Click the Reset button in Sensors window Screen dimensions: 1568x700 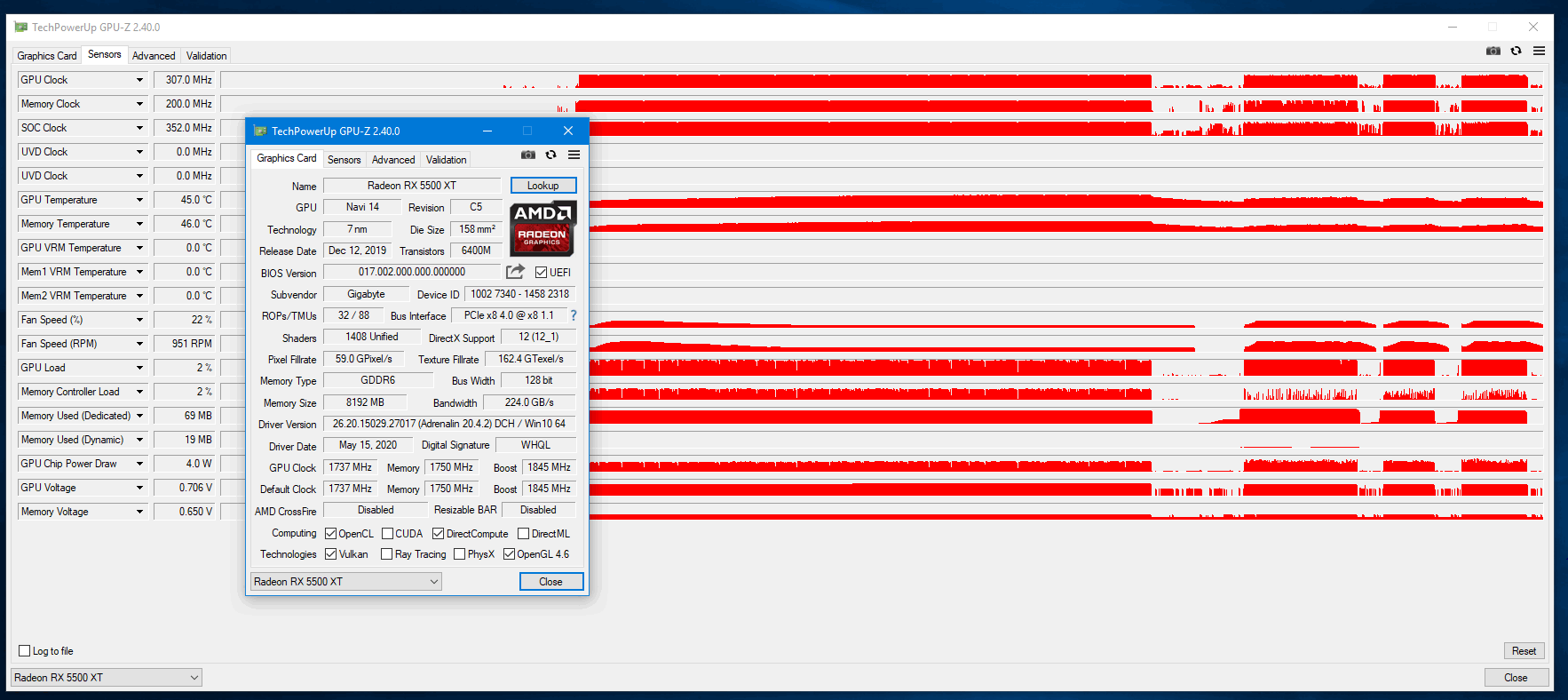coord(1524,651)
